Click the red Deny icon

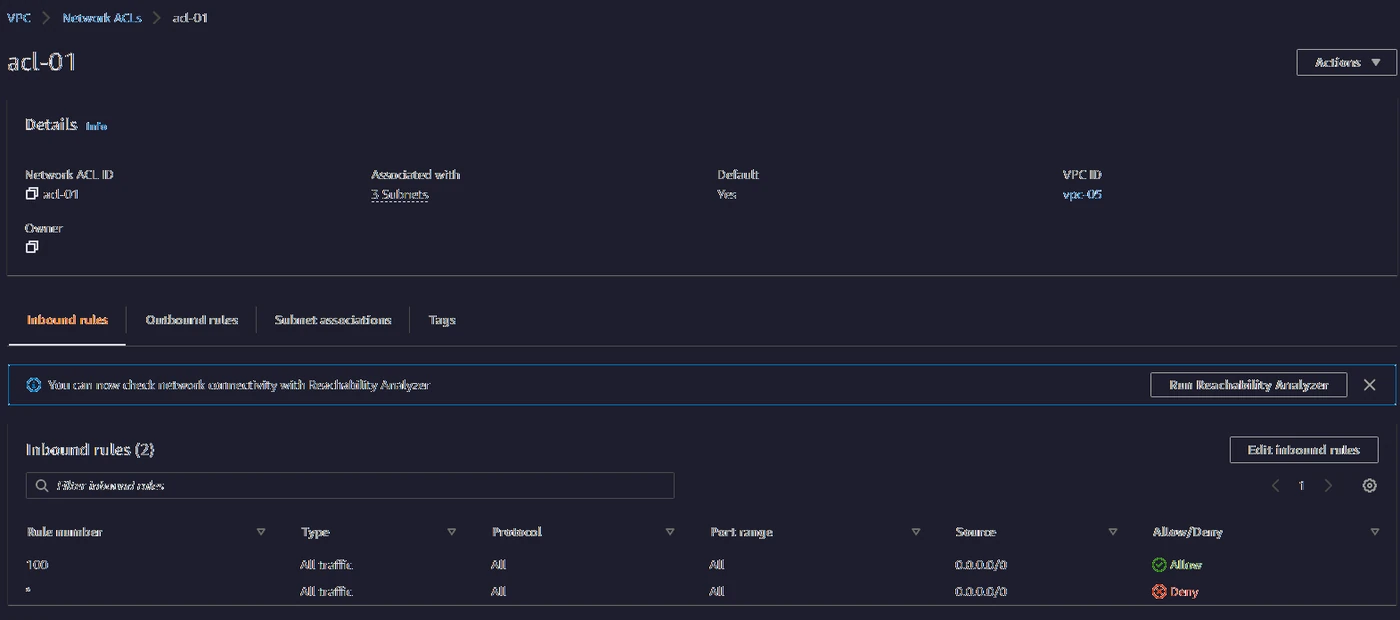click(x=1159, y=592)
